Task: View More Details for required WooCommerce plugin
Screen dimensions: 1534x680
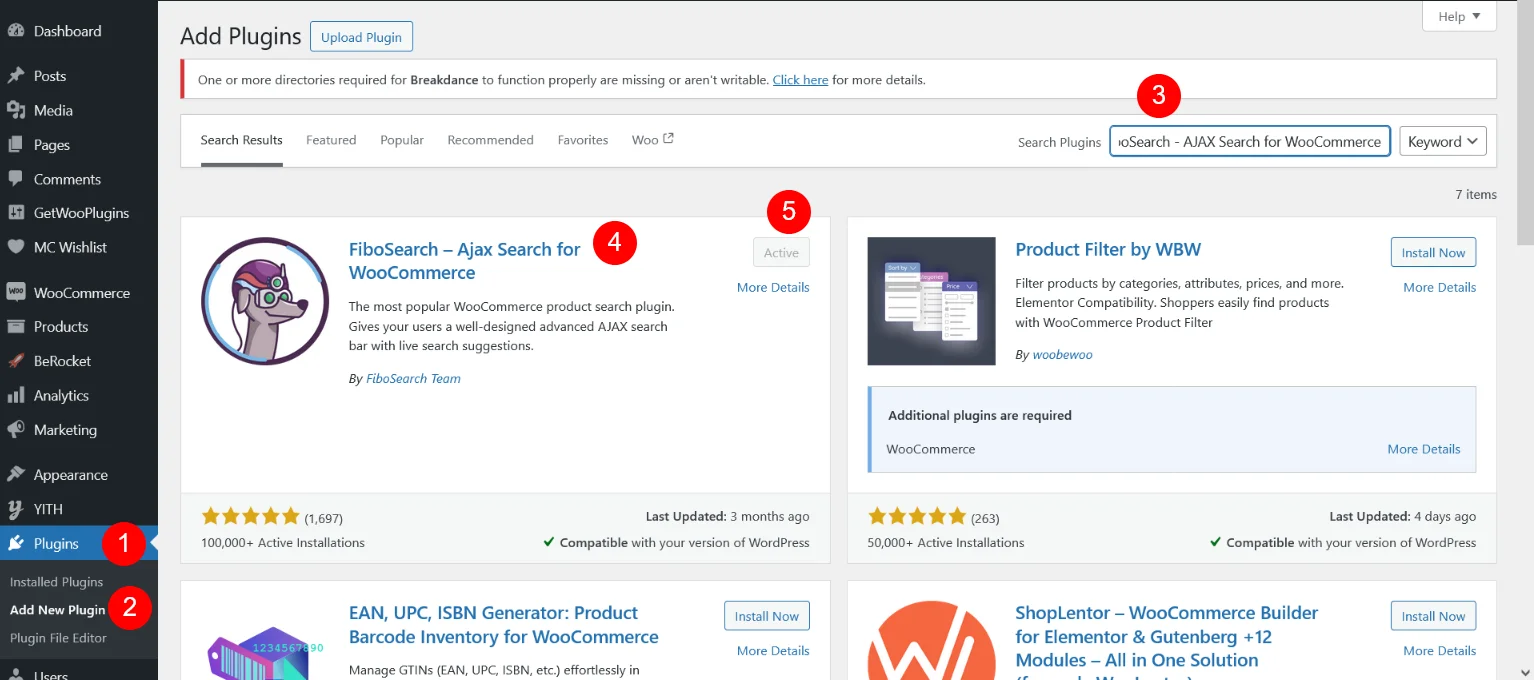Action: coord(1424,449)
